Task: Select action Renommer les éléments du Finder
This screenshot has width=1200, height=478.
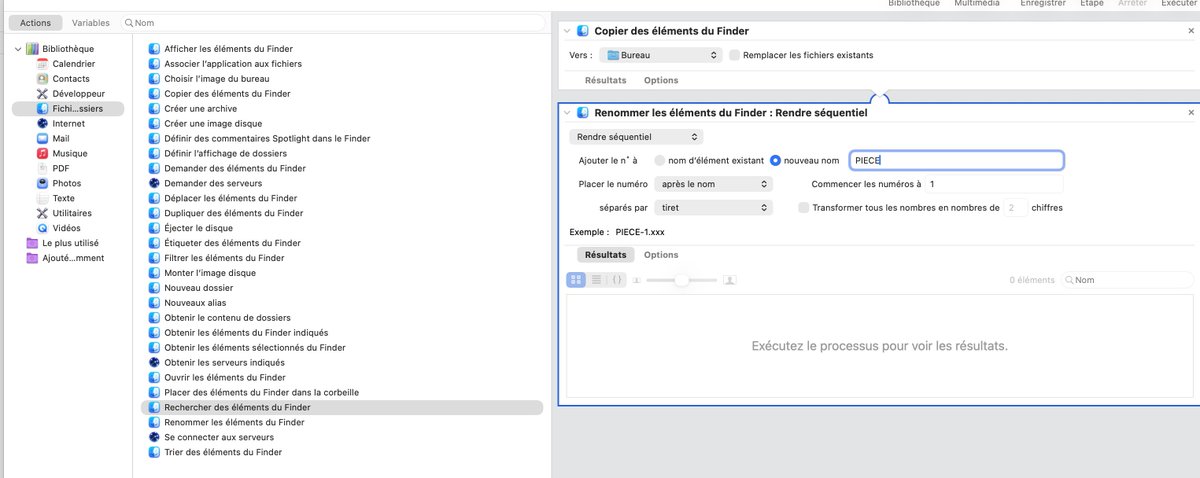Action: coord(234,422)
